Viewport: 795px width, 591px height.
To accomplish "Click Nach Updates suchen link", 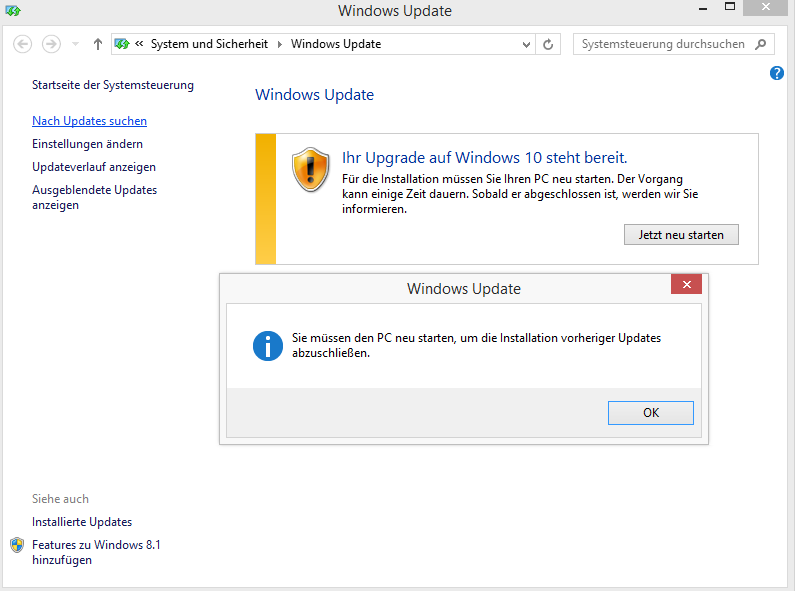I will coord(89,121).
